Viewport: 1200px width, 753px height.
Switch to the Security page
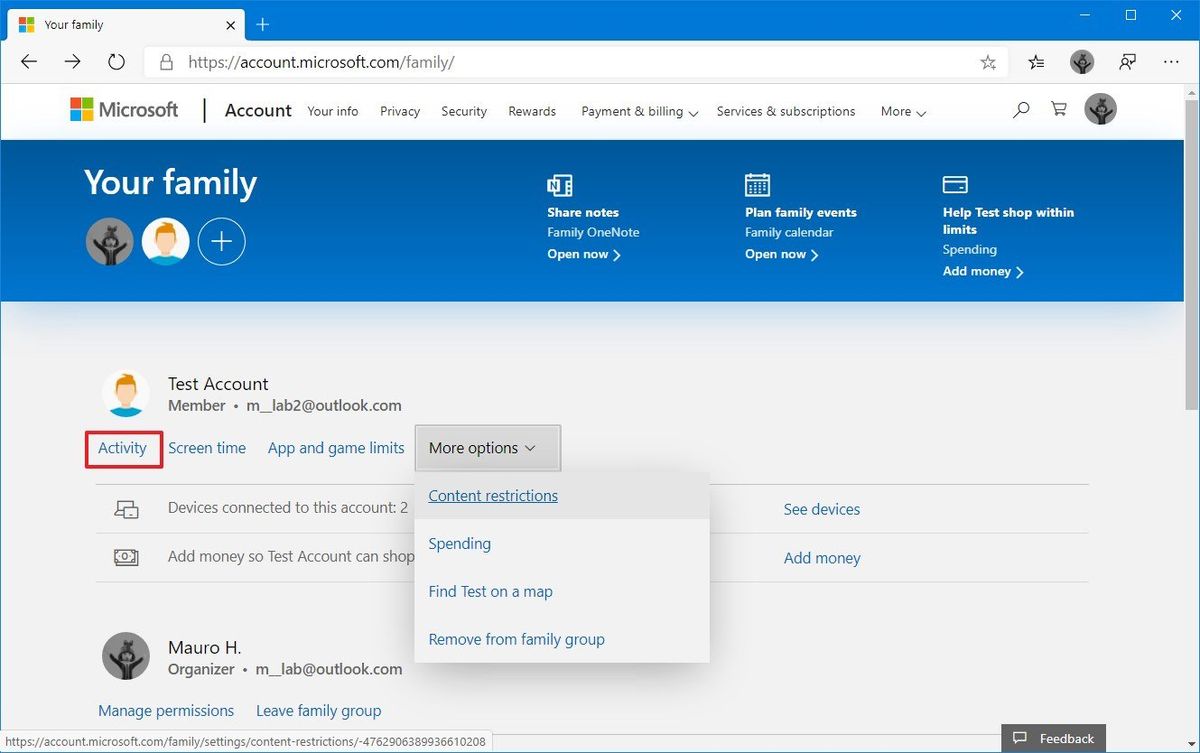[x=463, y=111]
